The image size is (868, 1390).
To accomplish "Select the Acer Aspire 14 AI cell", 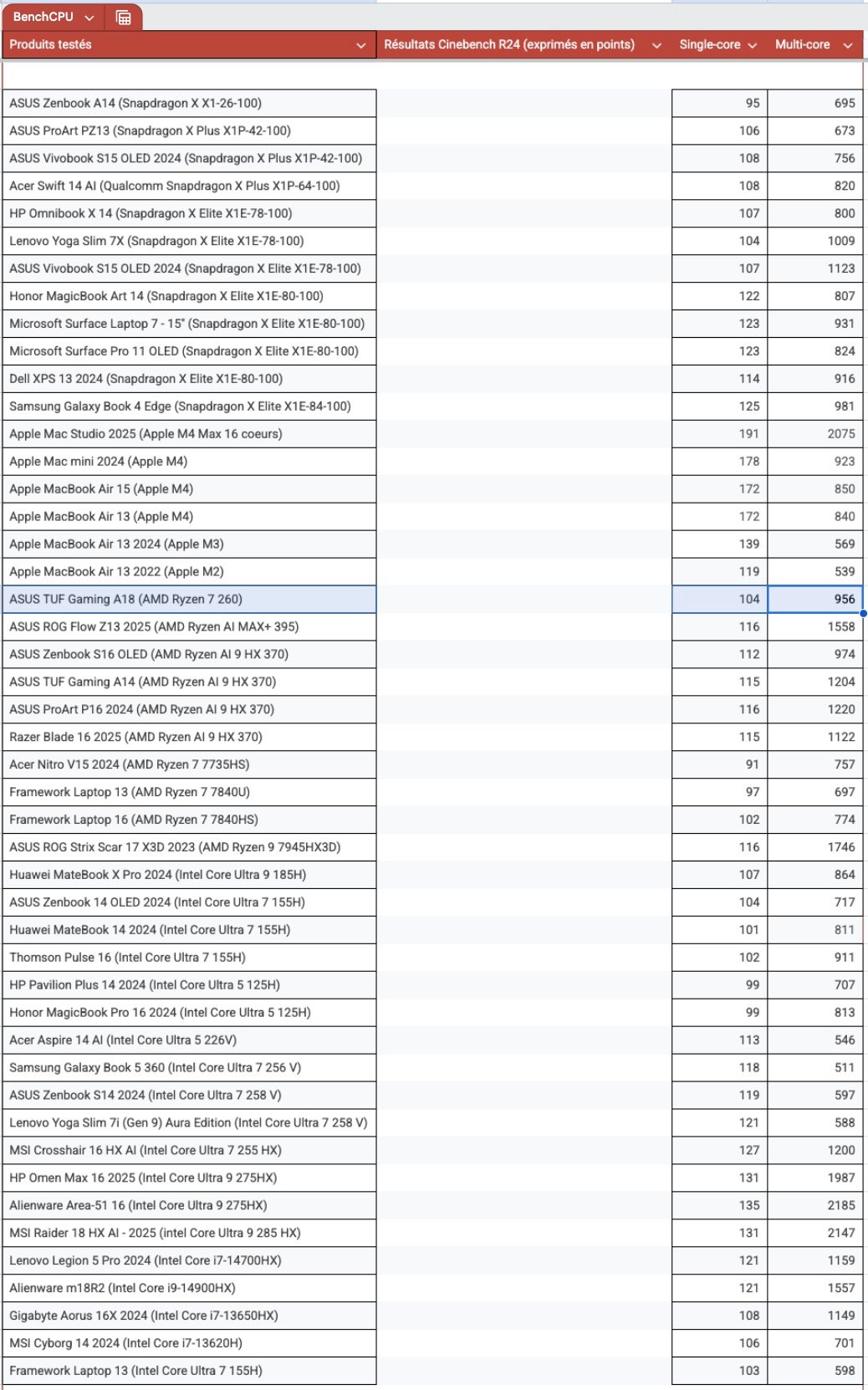I will (189, 1041).
